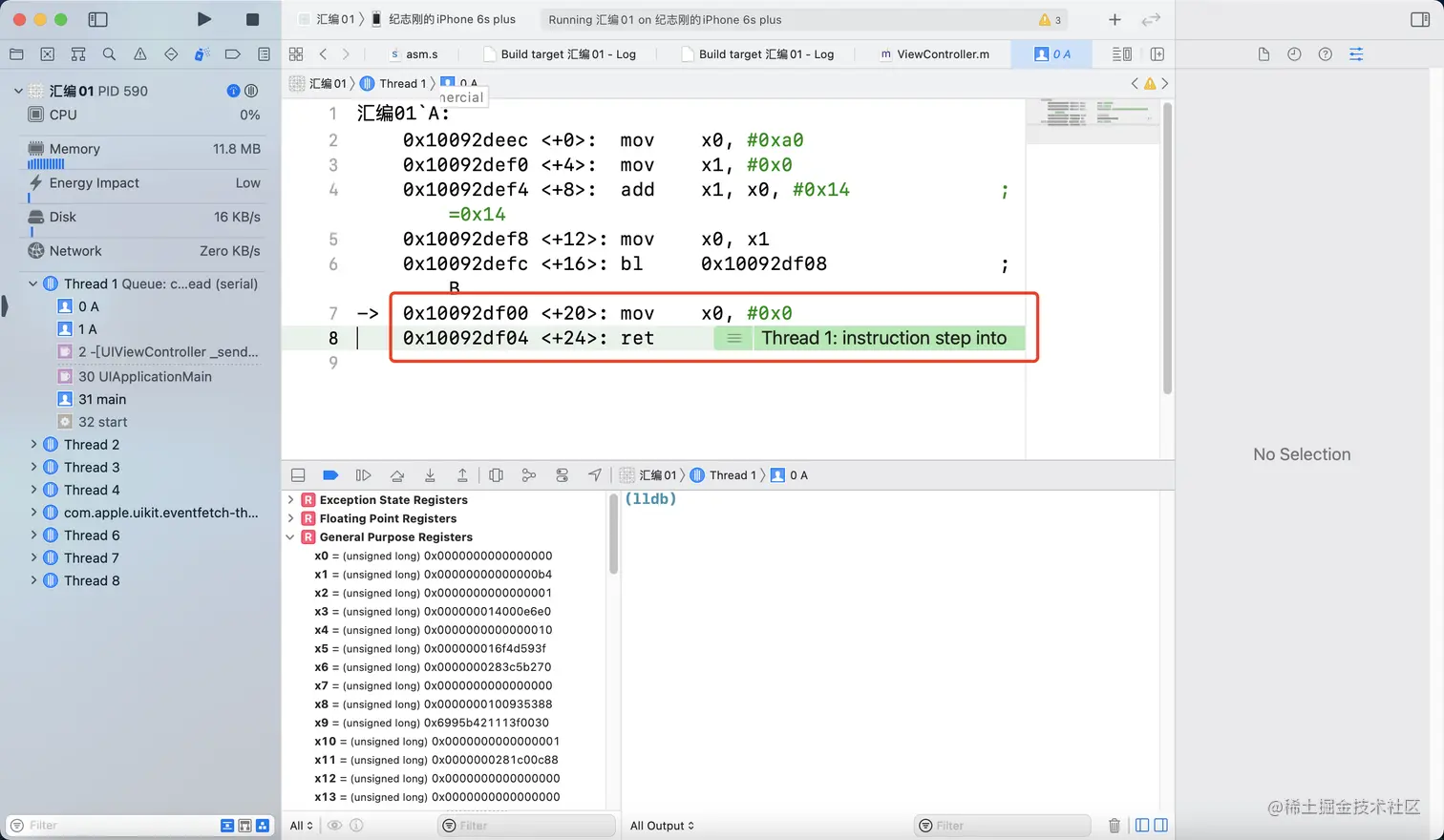The width and height of the screenshot is (1444, 840).
Task: Open the Project navigator folder icon
Action: tap(16, 54)
